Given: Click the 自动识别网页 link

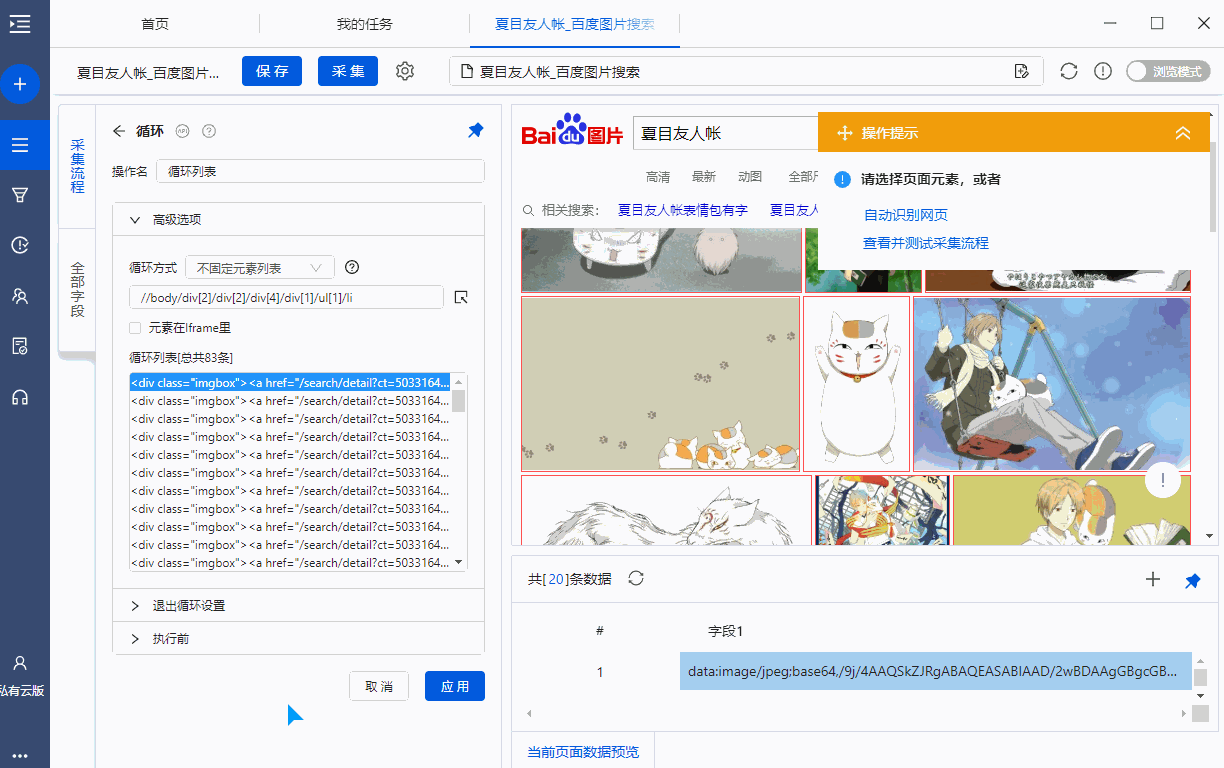Looking at the screenshot, I should coord(906,215).
